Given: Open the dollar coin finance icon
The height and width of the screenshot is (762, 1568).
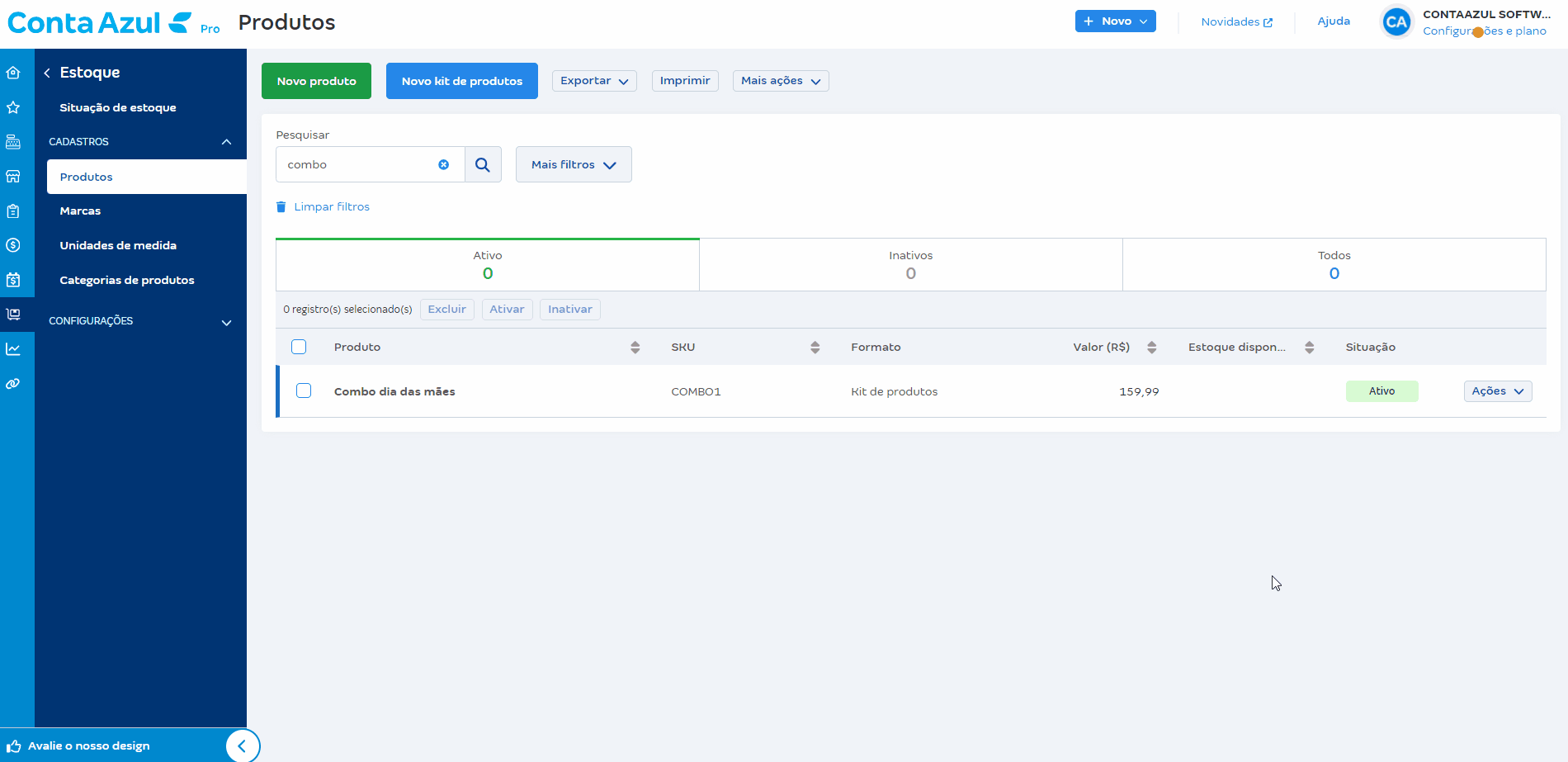Looking at the screenshot, I should 13,245.
